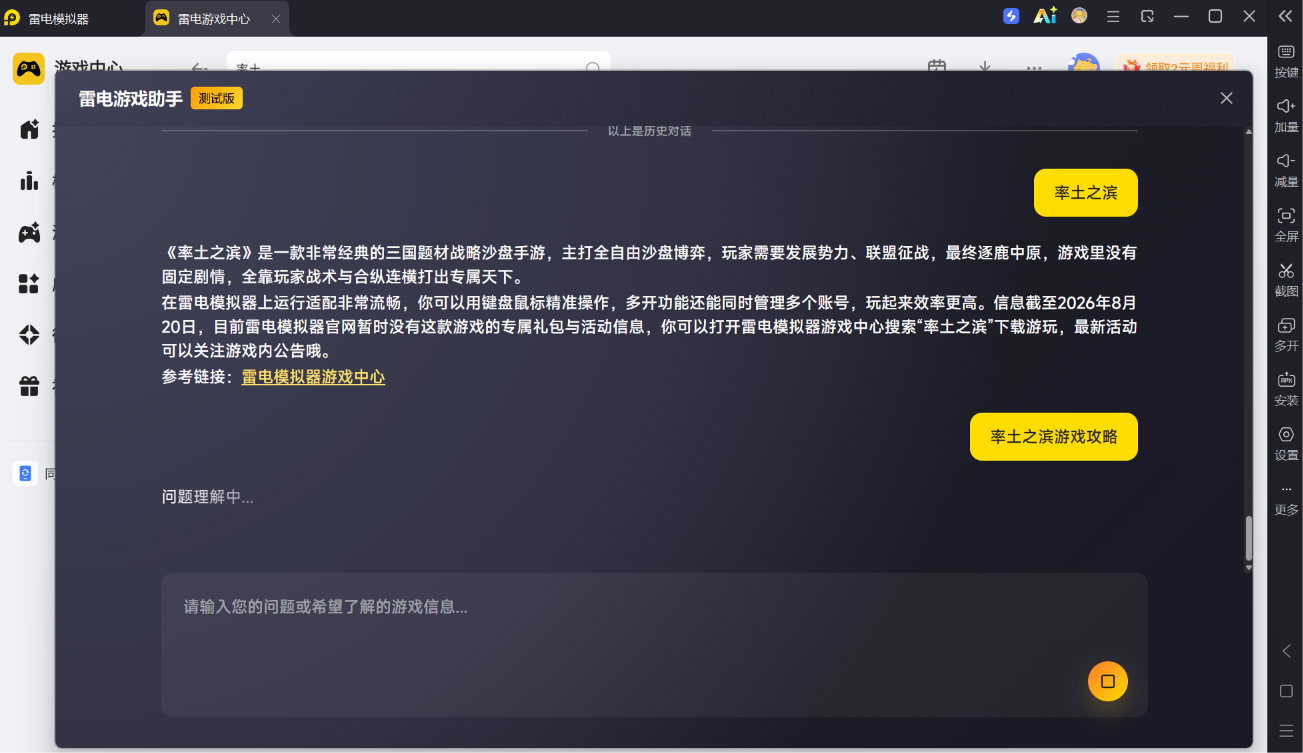
Task: Install an APK via 安装
Action: click(1286, 388)
